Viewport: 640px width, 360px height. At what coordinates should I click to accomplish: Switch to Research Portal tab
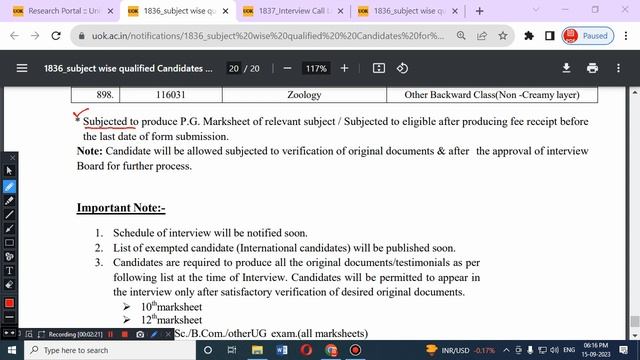click(x=62, y=11)
